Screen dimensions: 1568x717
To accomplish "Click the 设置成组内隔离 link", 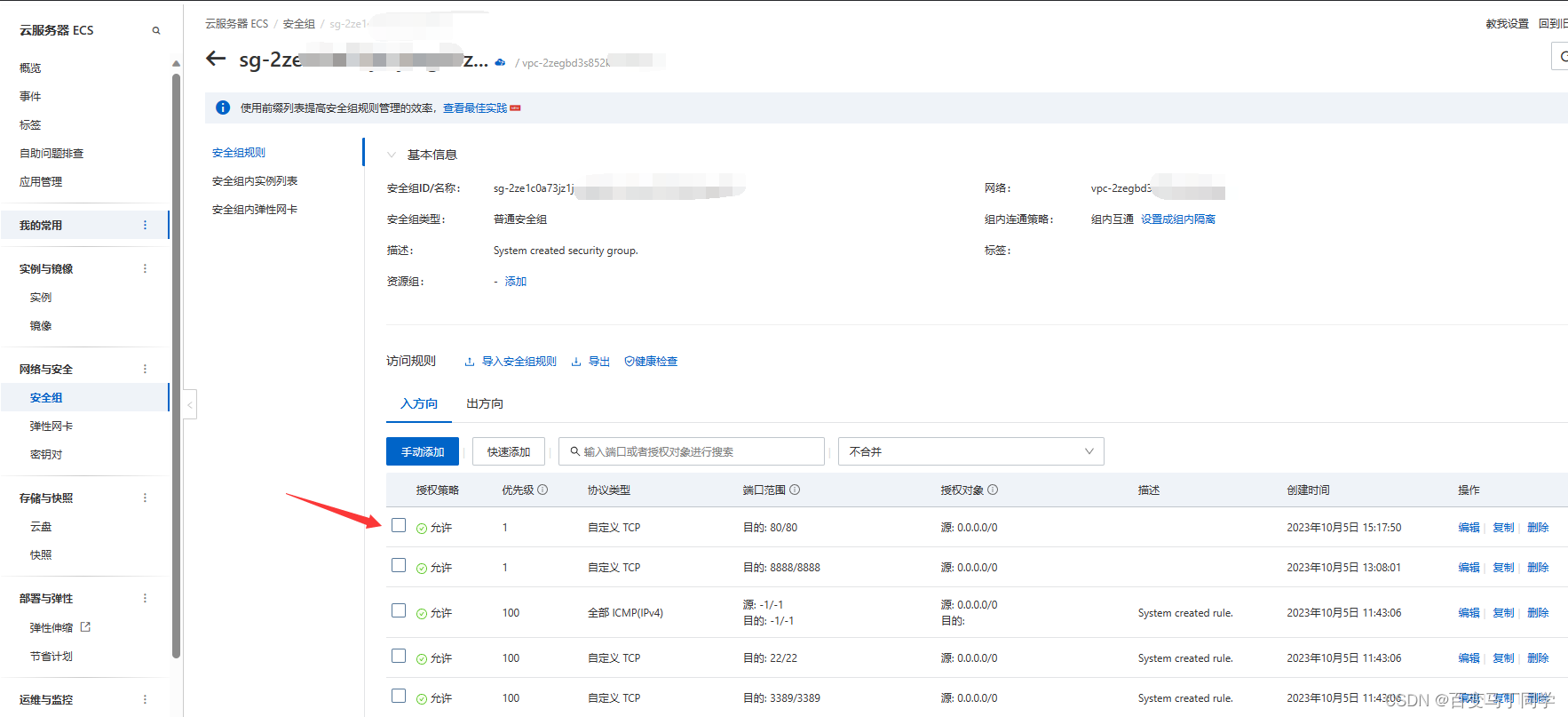I will [1178, 219].
